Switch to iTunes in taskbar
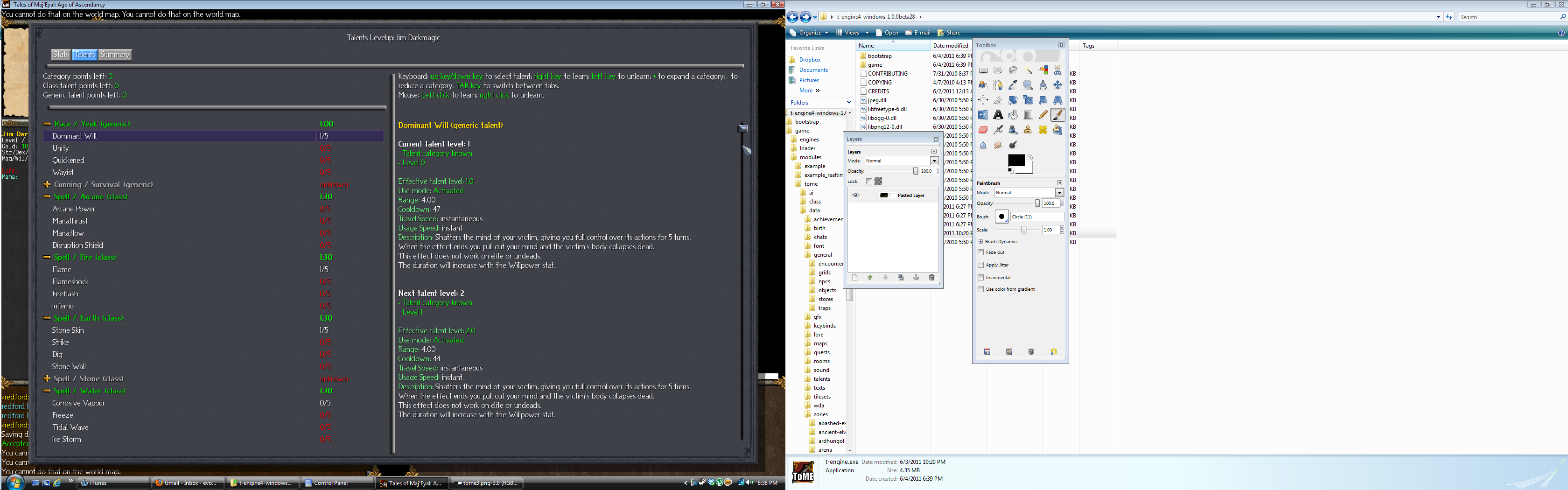 point(113,483)
